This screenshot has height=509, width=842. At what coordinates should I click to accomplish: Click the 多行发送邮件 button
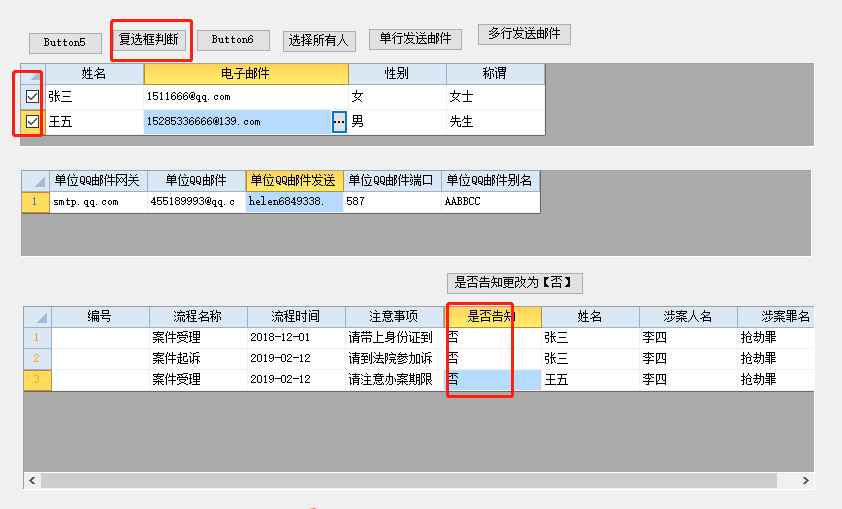[x=524, y=34]
